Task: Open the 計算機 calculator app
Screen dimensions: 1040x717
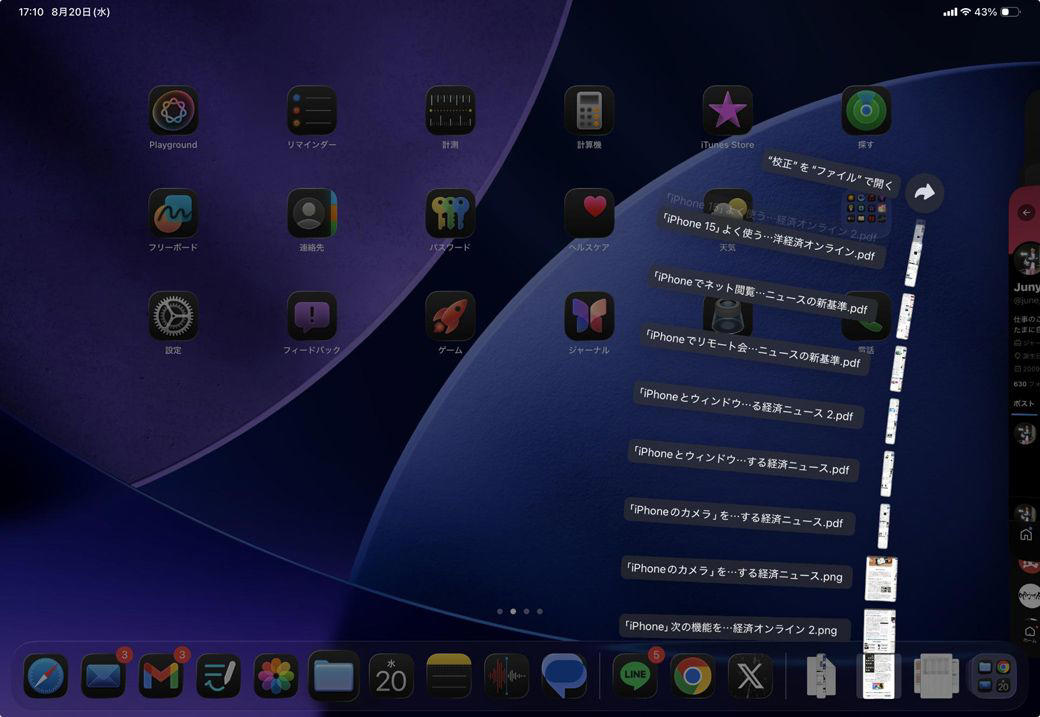Action: tap(589, 110)
